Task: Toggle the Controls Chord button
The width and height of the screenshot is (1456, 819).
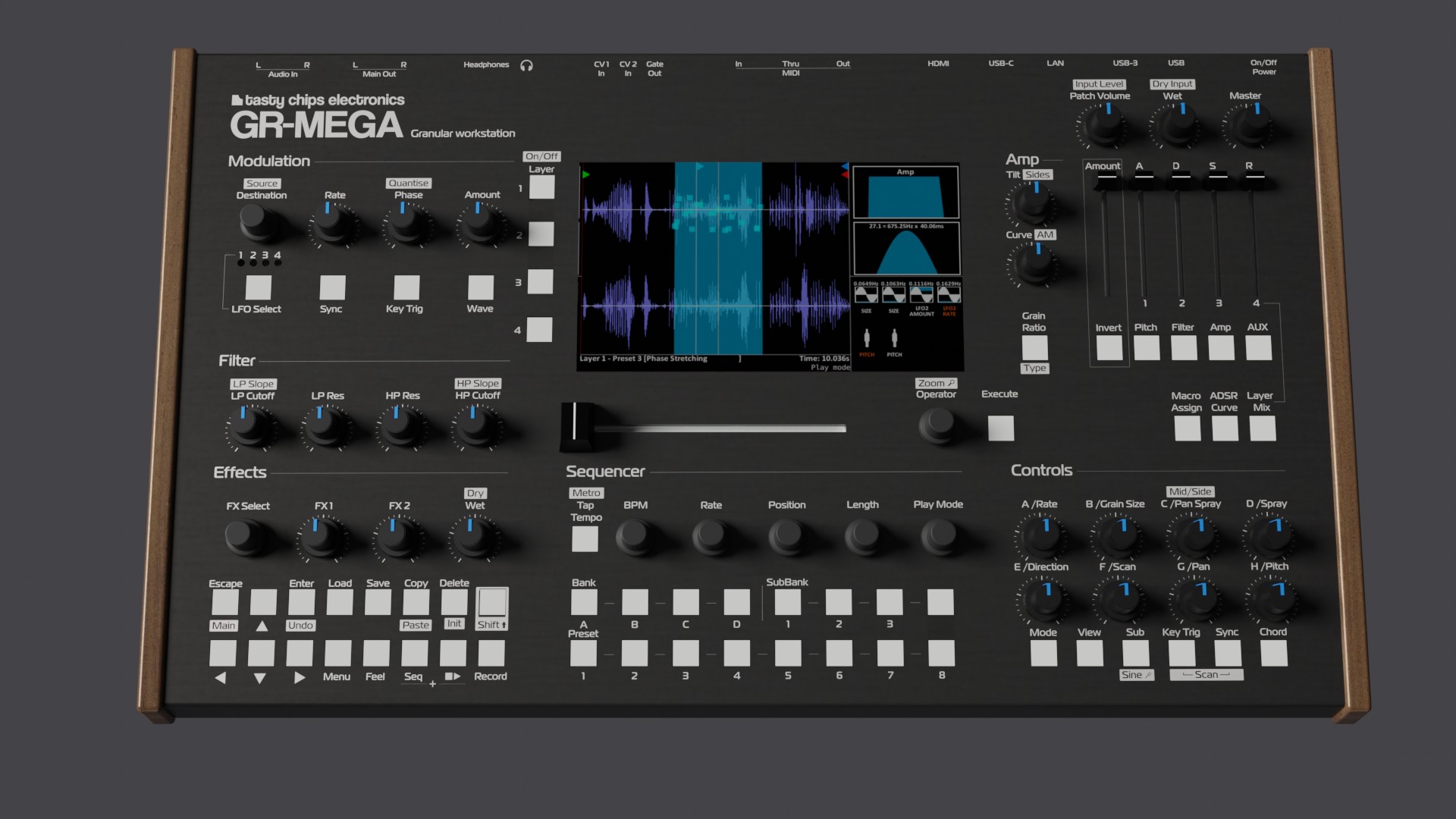Action: pos(1274,653)
